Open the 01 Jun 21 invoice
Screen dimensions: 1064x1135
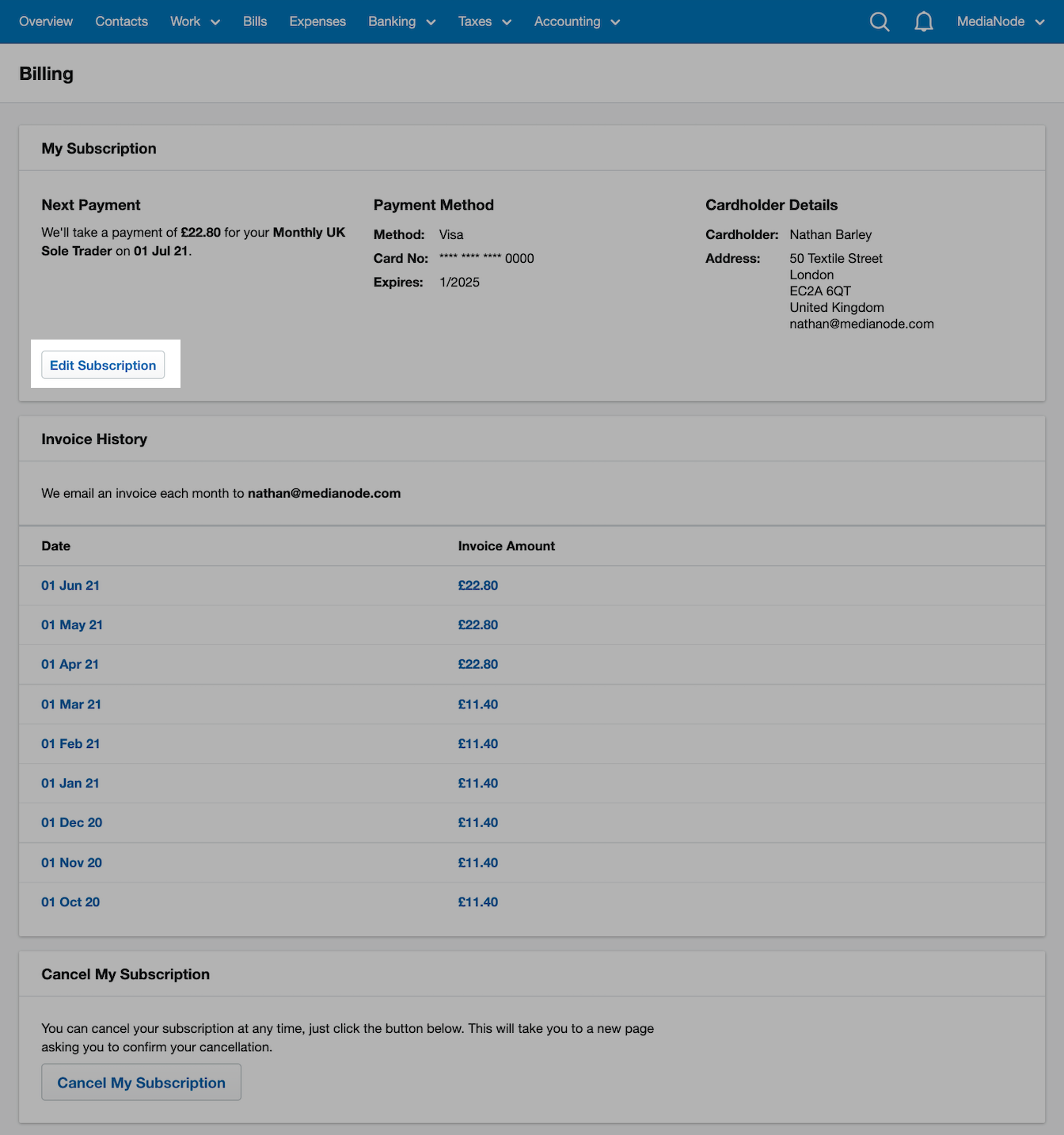point(70,585)
